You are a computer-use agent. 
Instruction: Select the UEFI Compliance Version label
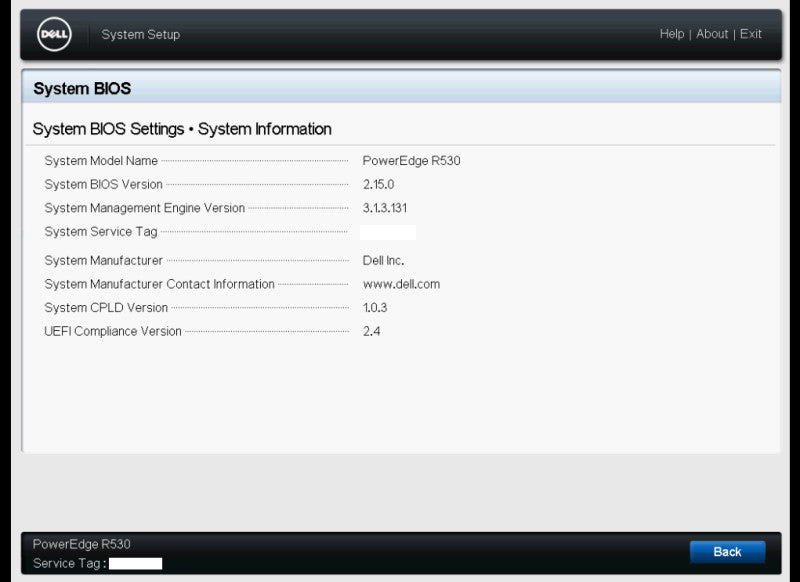coord(113,332)
